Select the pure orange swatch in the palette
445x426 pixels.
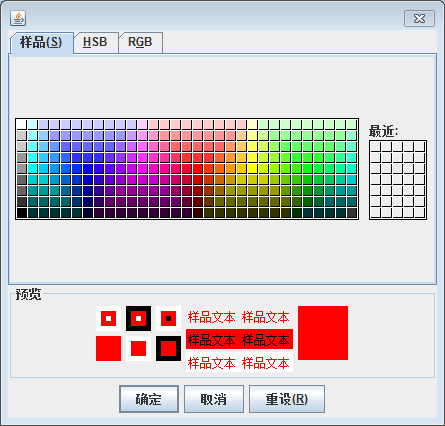coord(231,169)
